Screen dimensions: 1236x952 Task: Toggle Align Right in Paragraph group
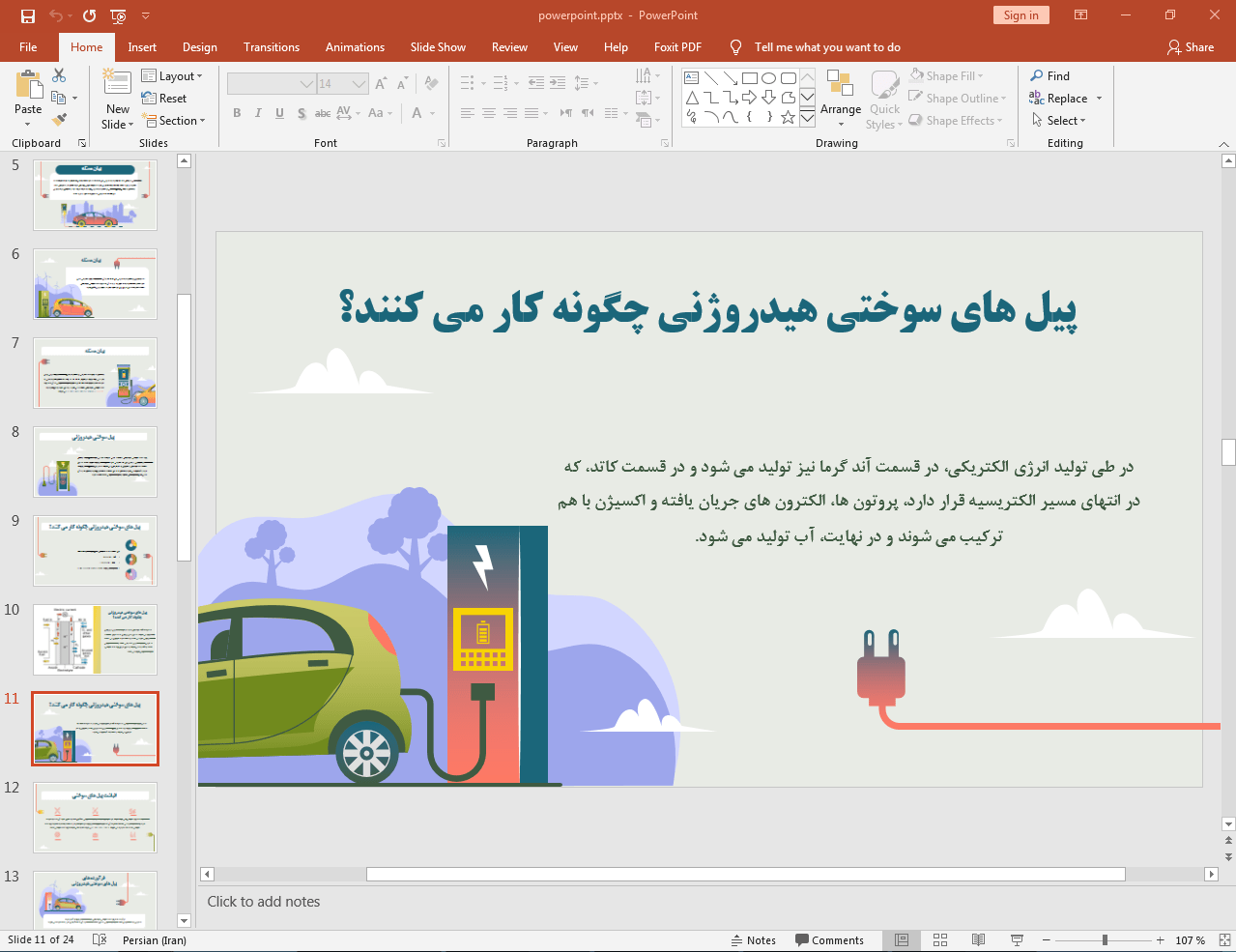point(509,113)
